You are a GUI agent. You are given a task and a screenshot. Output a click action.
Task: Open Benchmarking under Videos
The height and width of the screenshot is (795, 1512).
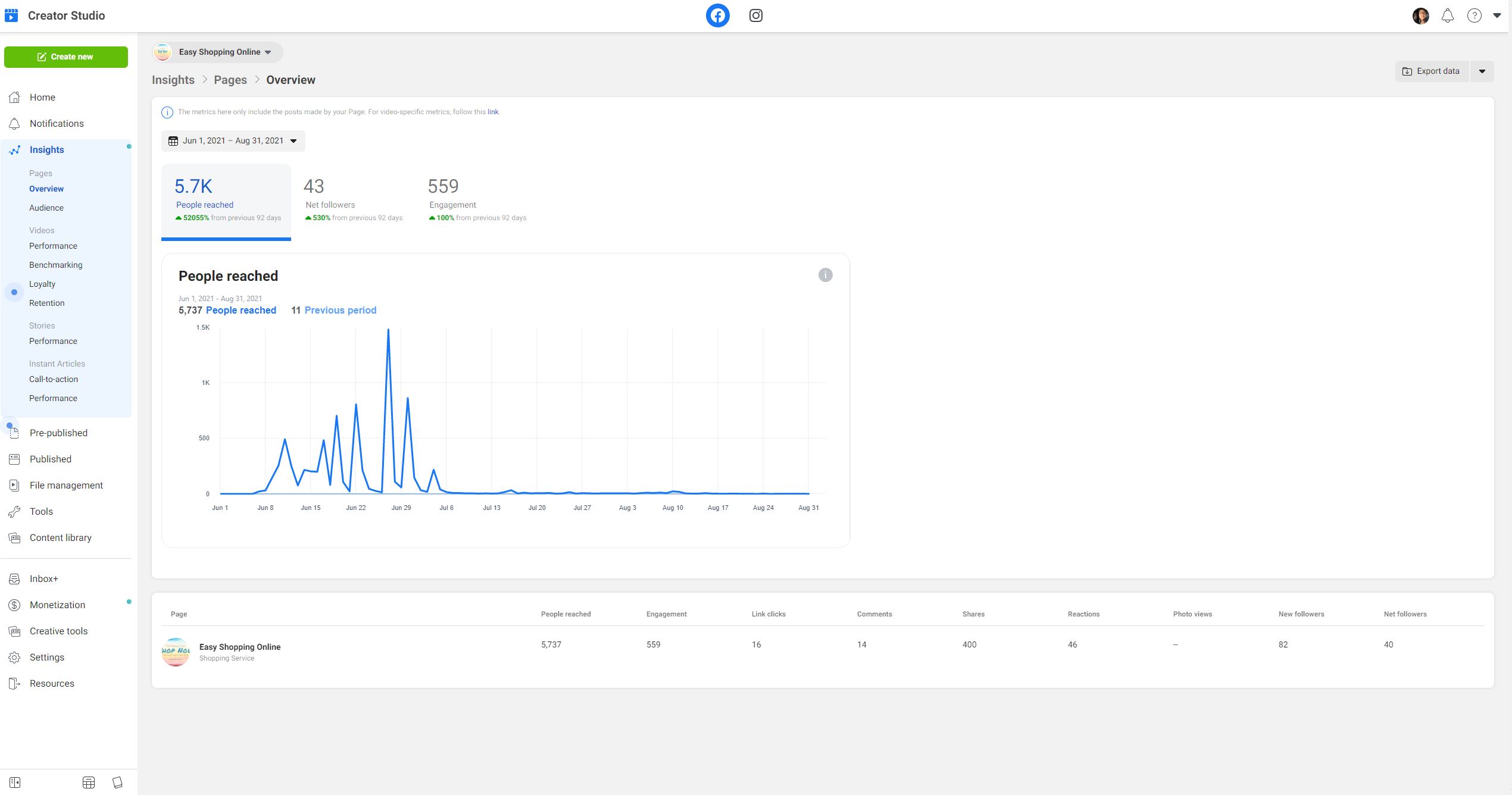coord(56,265)
